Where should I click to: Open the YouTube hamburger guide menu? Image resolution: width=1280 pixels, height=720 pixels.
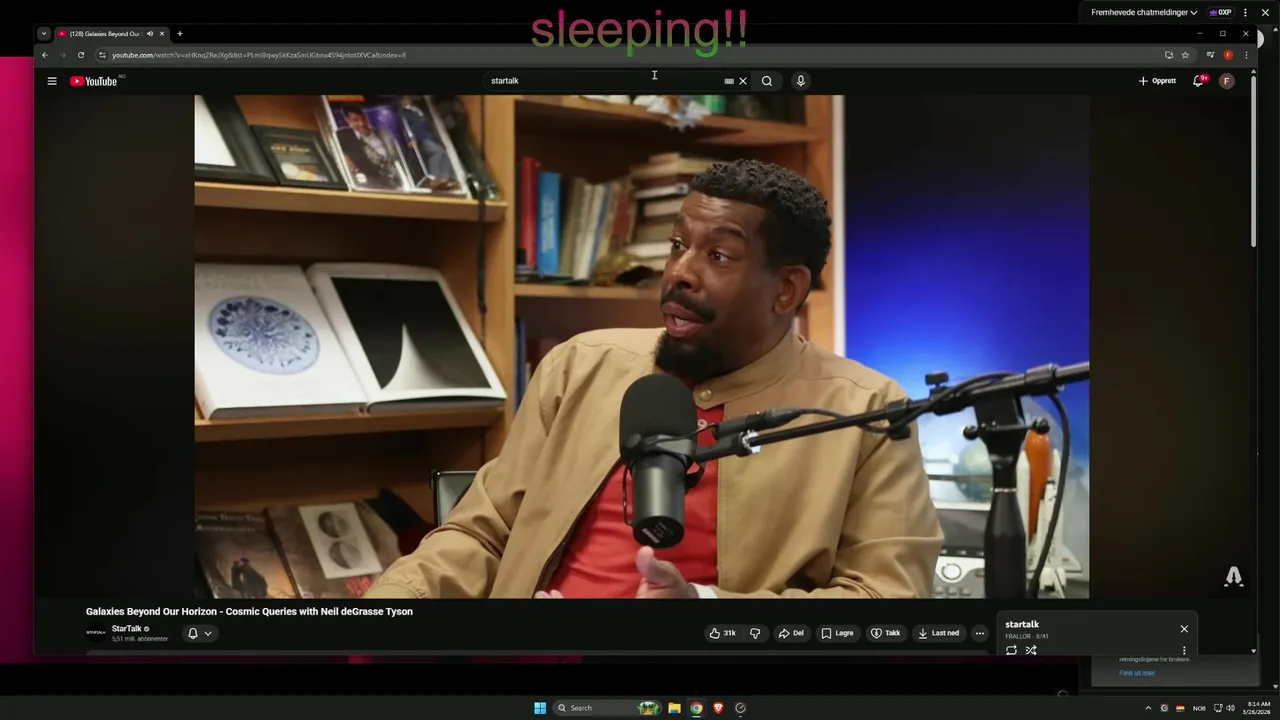point(52,81)
